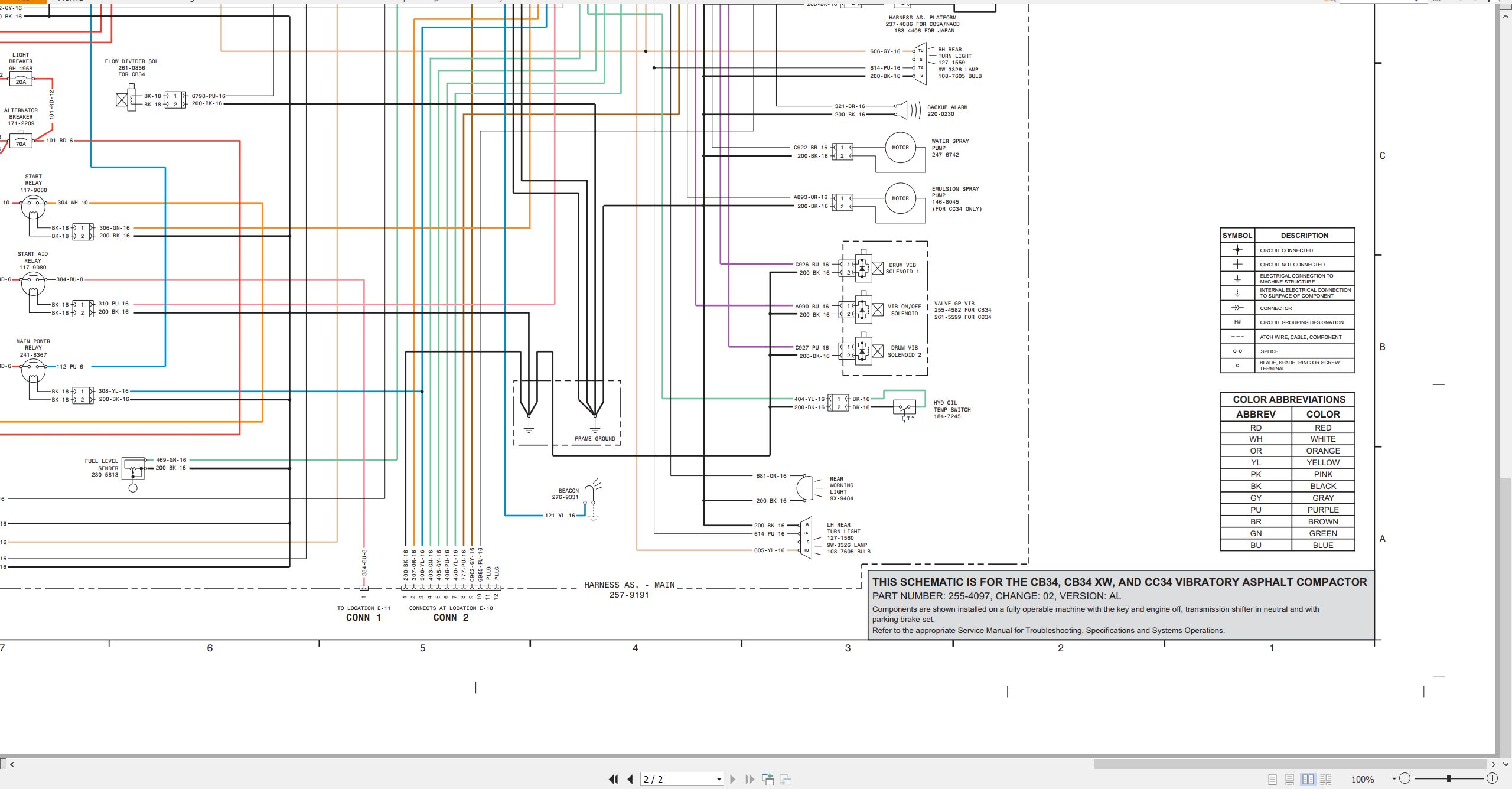Click the HYD OIL TEMP SWITCH label

[951, 406]
